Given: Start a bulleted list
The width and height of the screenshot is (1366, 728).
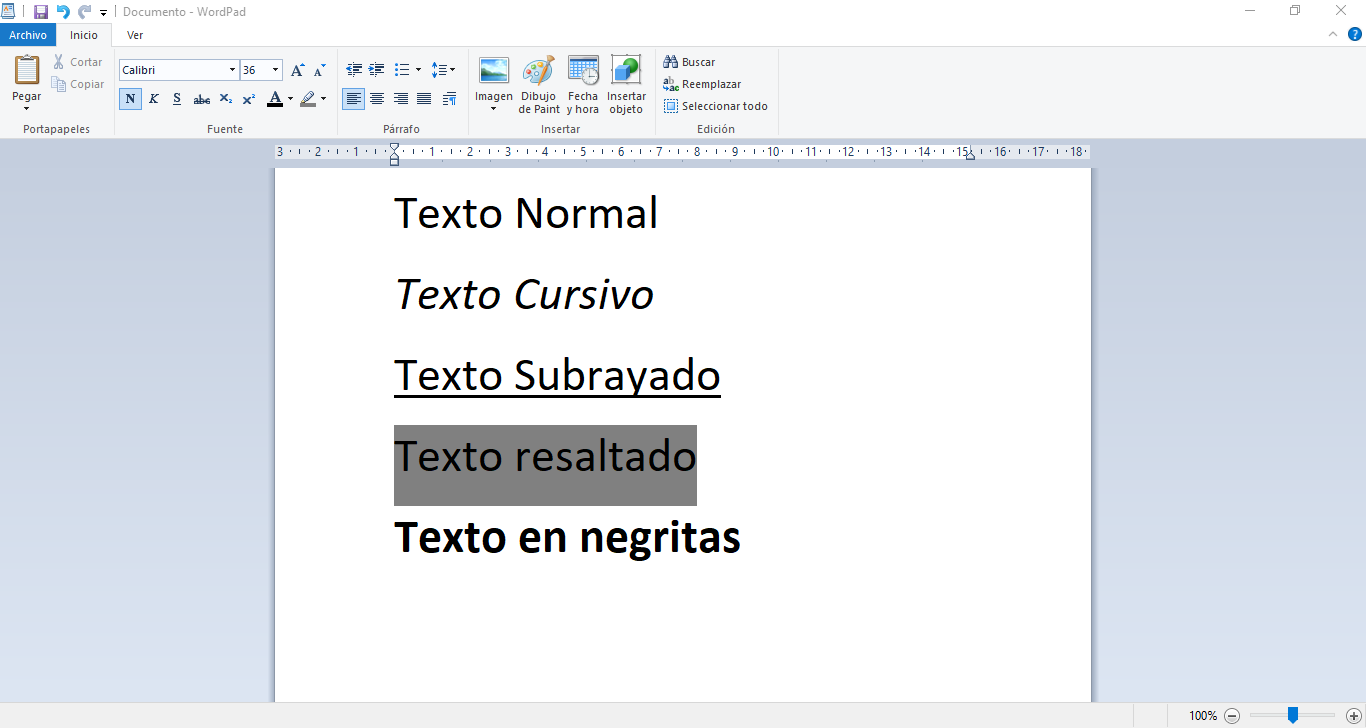Looking at the screenshot, I should point(401,70).
